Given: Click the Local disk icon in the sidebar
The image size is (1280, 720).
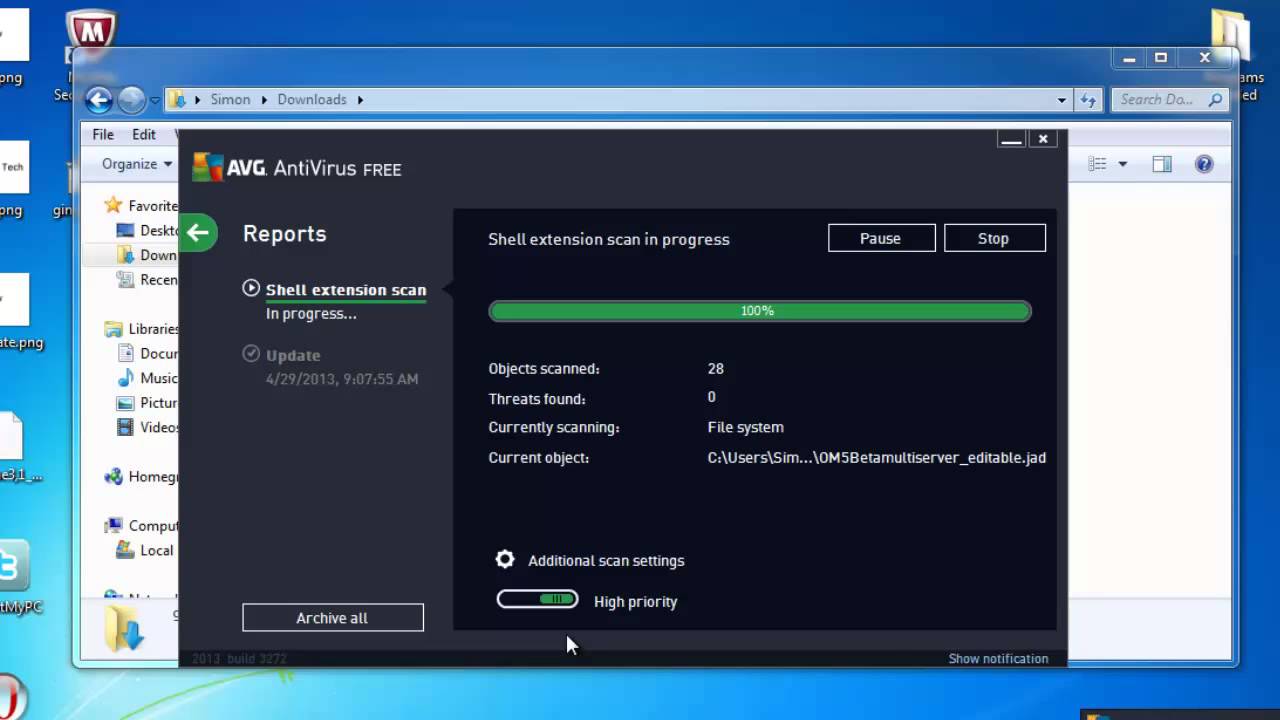Looking at the screenshot, I should [x=125, y=550].
